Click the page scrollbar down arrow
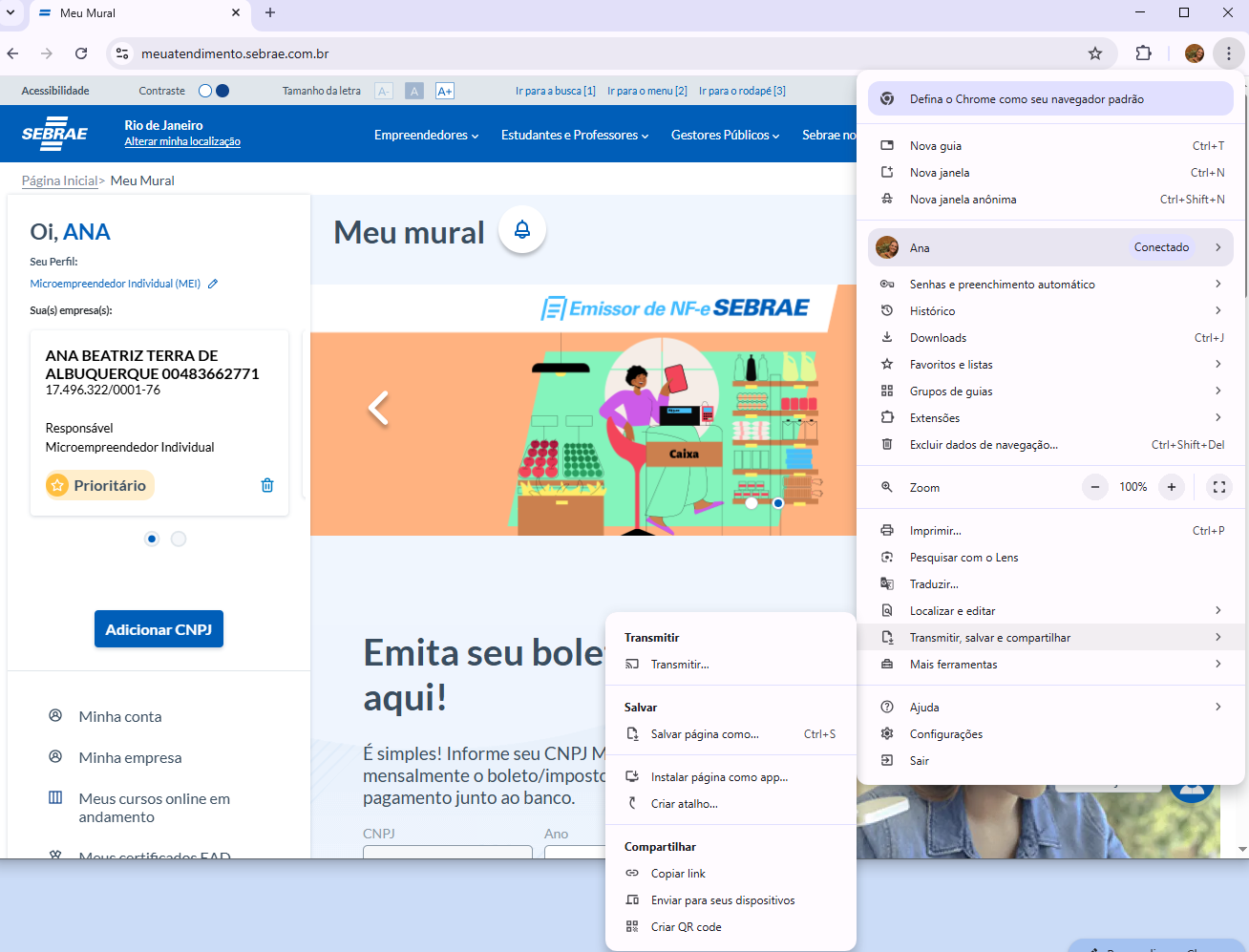 (x=1242, y=848)
